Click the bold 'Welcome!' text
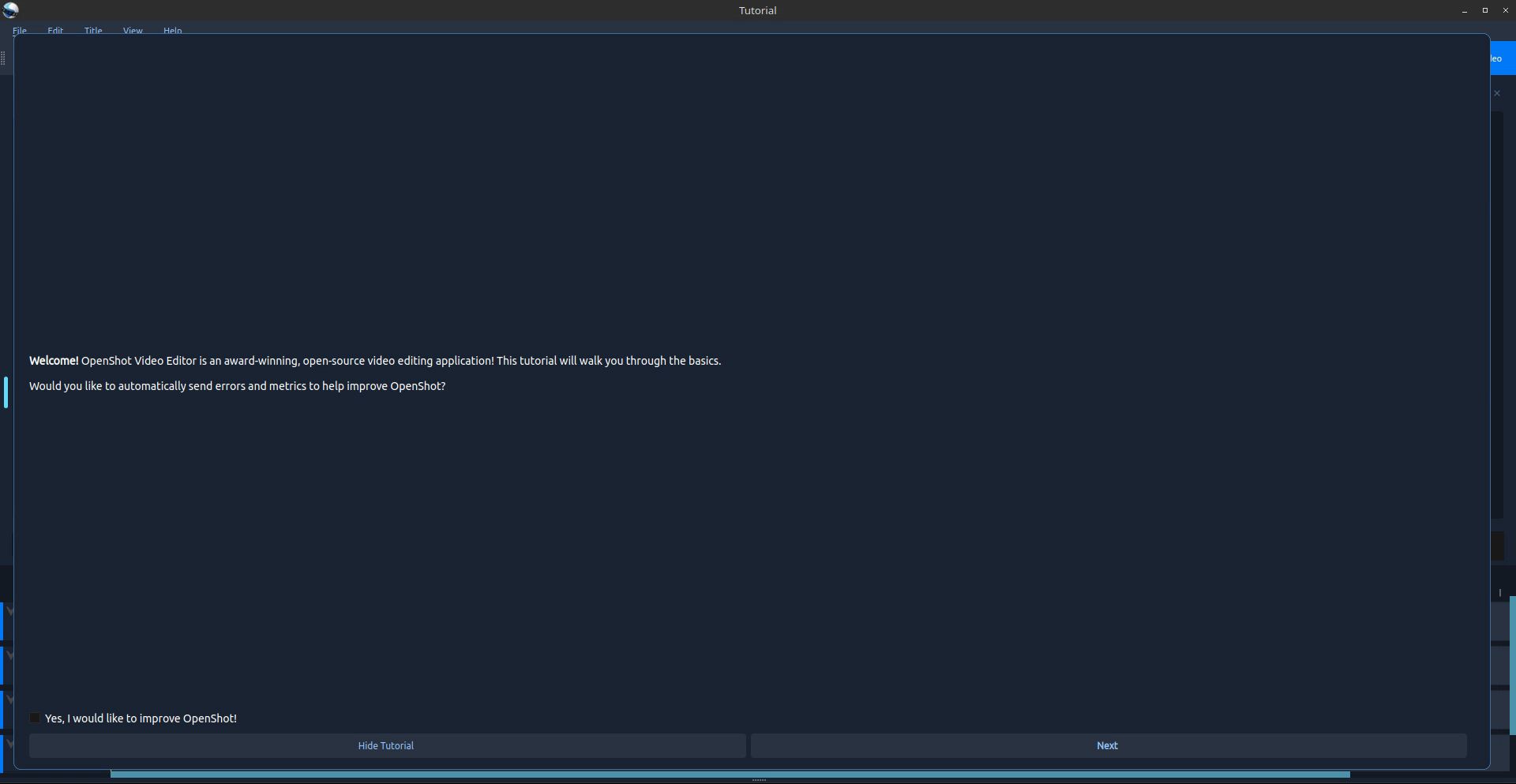The image size is (1516, 784). (x=54, y=361)
